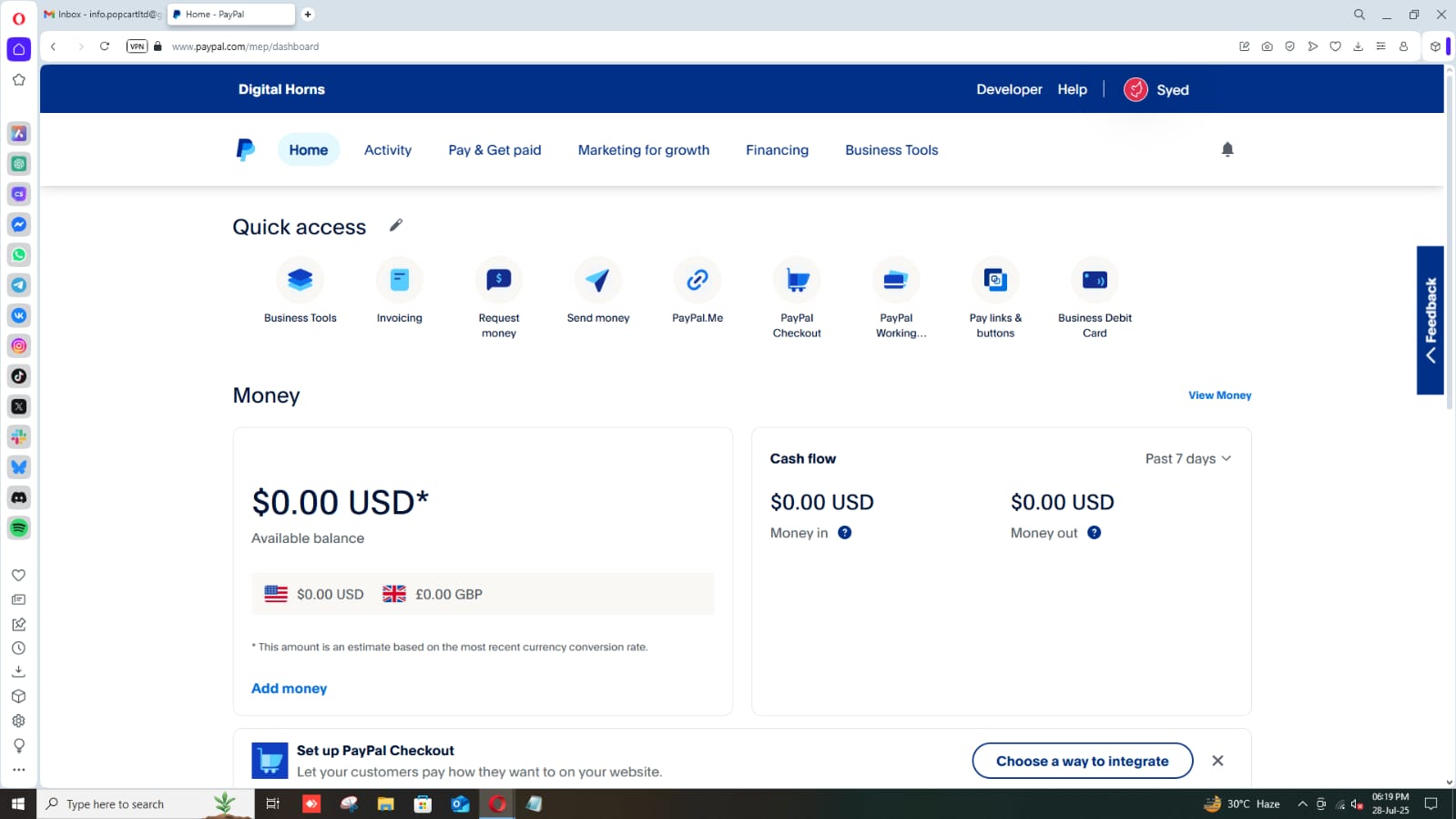Viewport: 1456px width, 819px height.
Task: Open the three-dot sidebar more menu
Action: pos(18,770)
